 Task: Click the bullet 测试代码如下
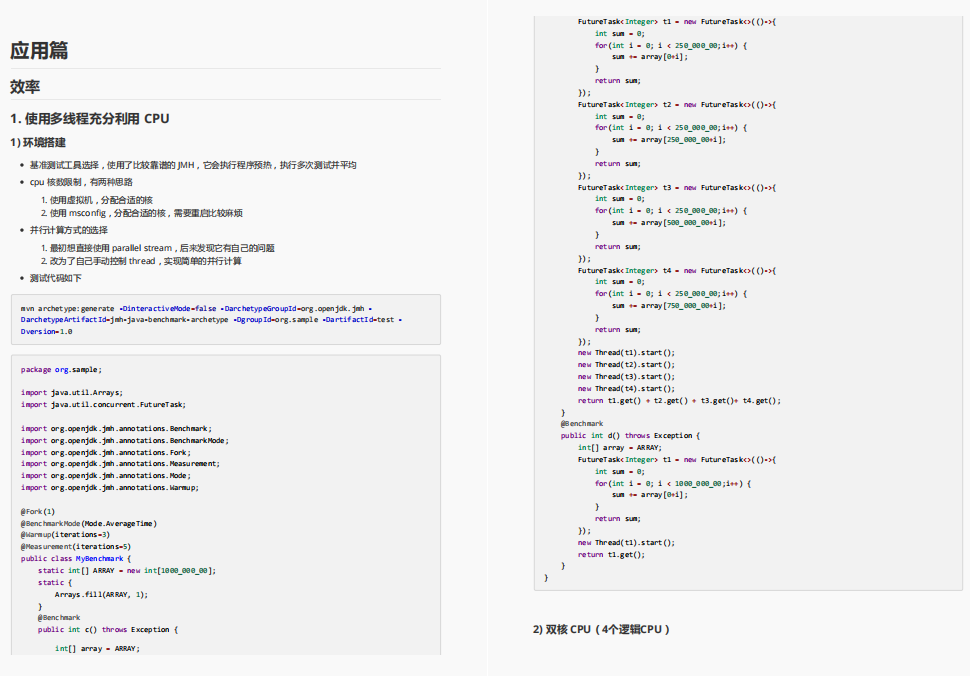point(56,278)
